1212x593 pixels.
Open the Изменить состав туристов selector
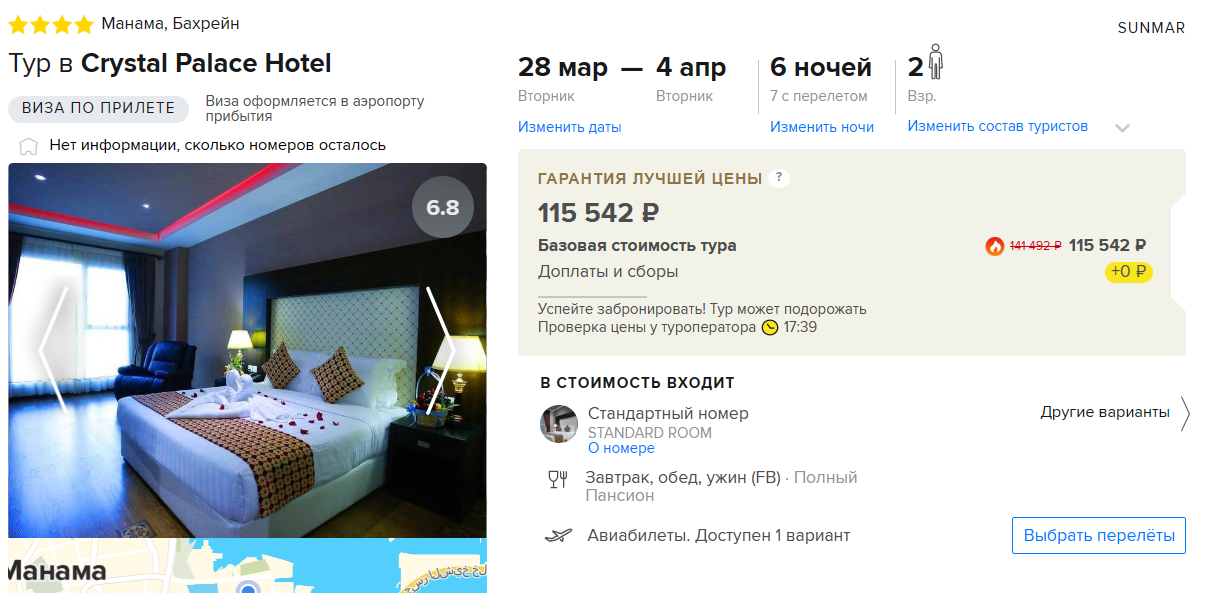tap(998, 126)
